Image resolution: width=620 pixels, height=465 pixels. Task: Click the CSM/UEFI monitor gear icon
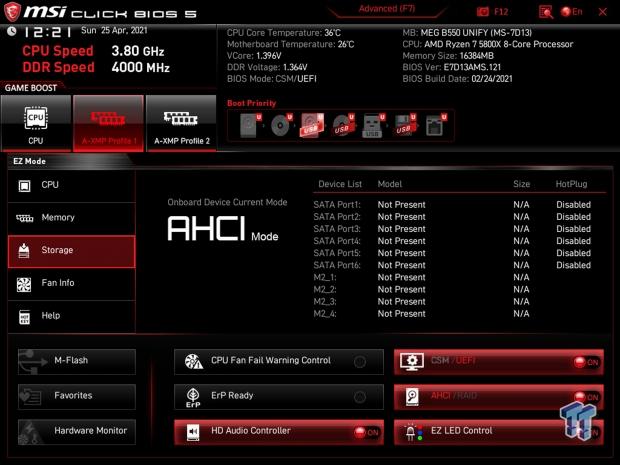point(412,361)
